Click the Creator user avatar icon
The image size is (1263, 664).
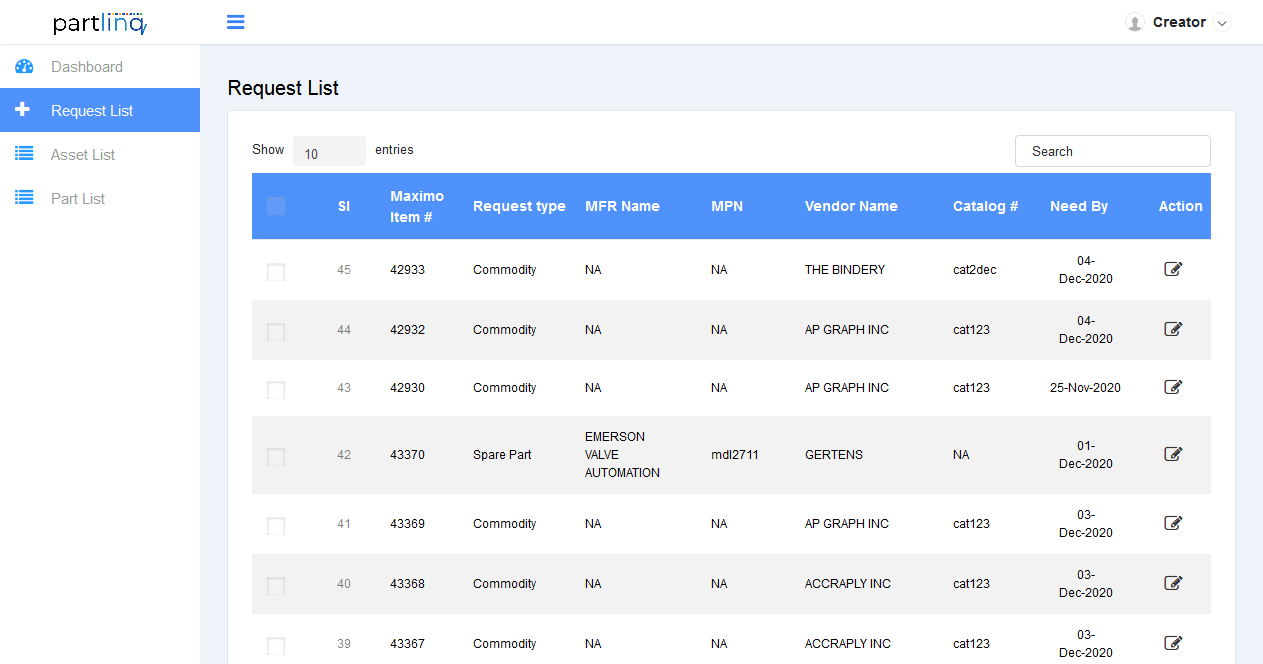[x=1134, y=23]
